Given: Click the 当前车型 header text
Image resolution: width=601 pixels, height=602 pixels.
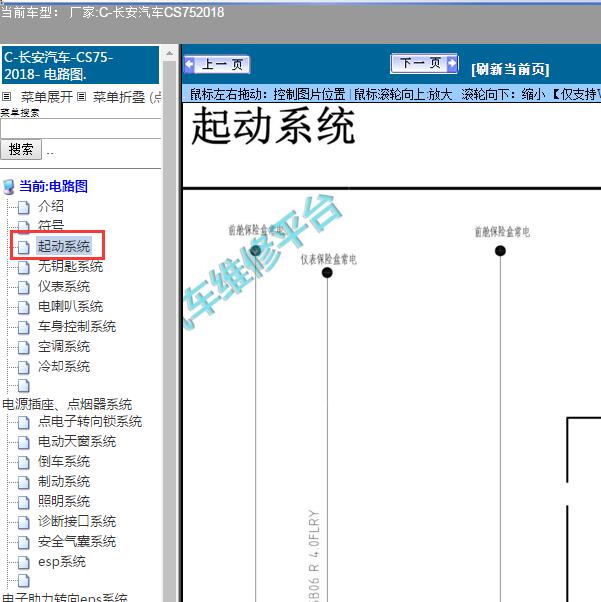Looking at the screenshot, I should [112, 12].
